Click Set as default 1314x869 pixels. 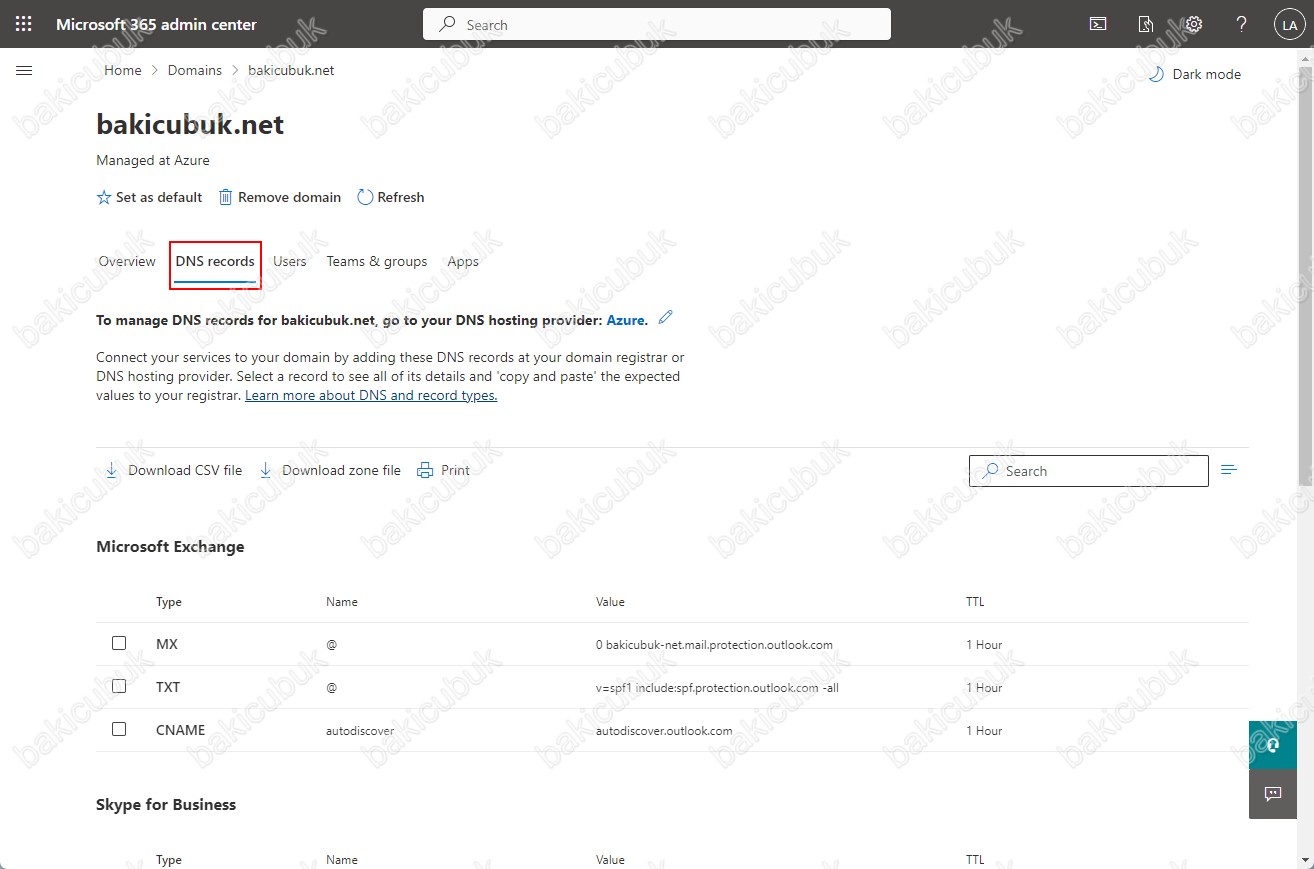(x=149, y=197)
